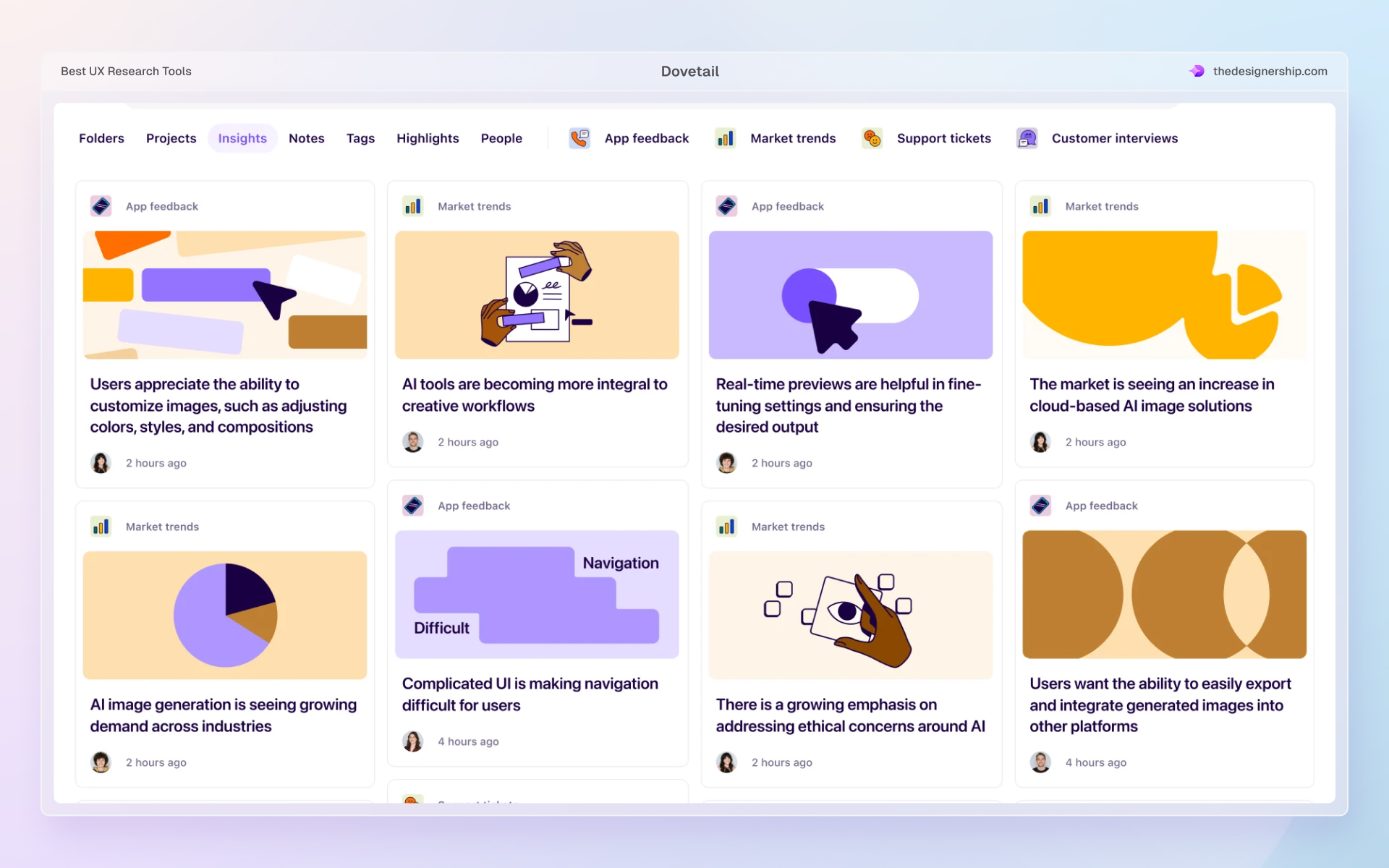
Task: Click the App feedback badge on the Complicated UI card
Action: click(413, 506)
